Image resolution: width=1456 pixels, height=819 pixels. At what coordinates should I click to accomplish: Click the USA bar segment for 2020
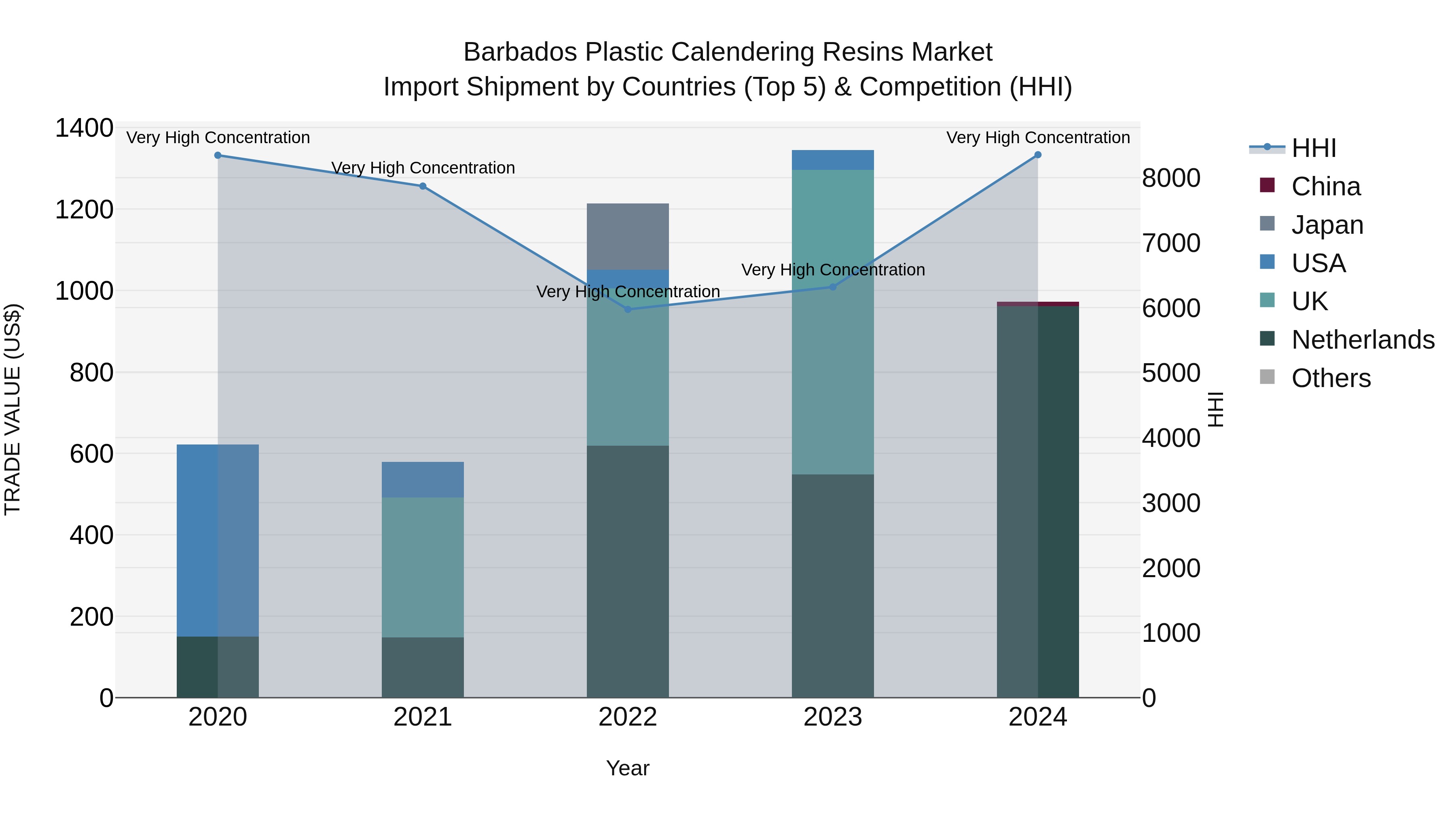pos(218,540)
